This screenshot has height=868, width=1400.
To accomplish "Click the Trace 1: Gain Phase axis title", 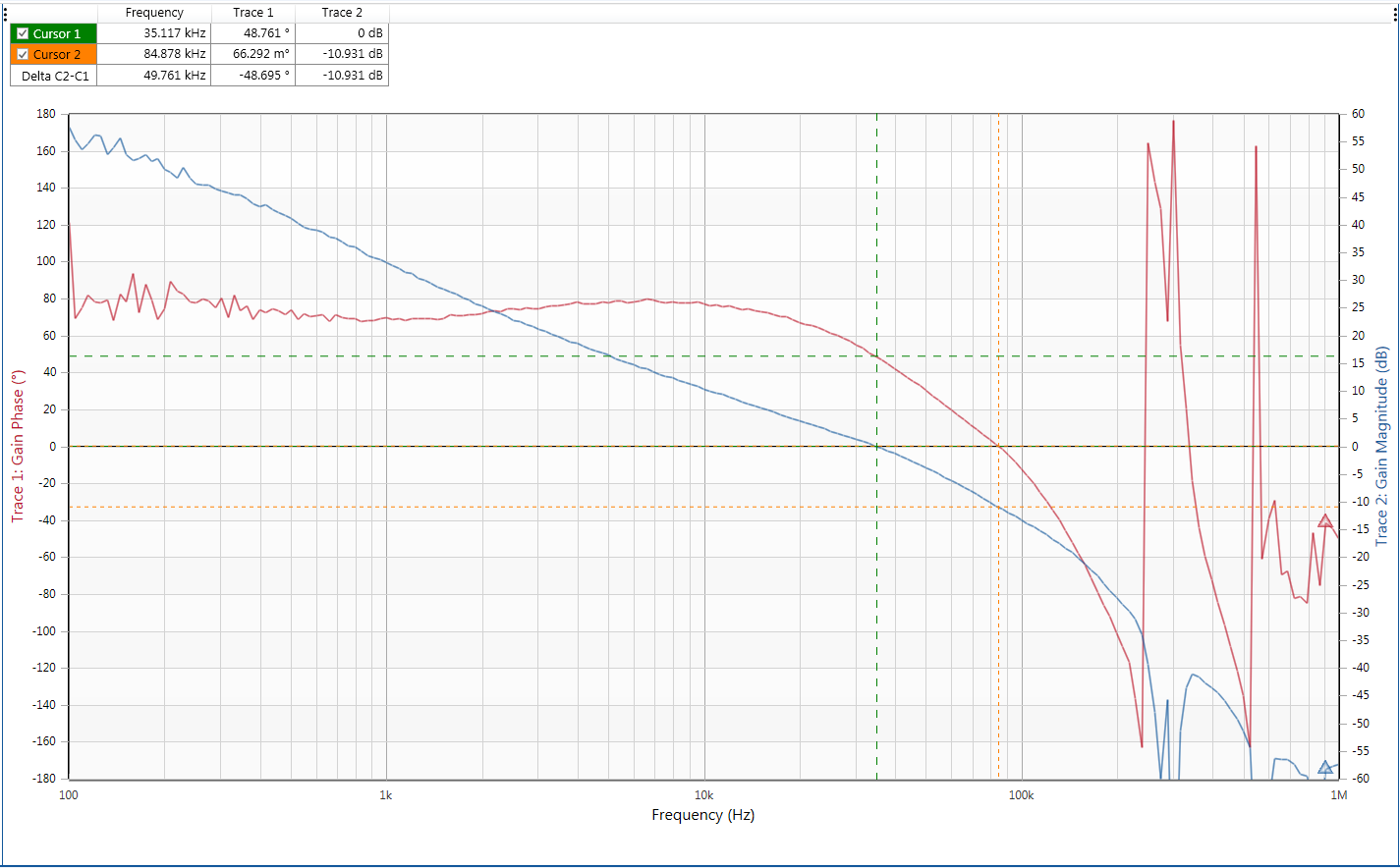I will (x=18, y=446).
